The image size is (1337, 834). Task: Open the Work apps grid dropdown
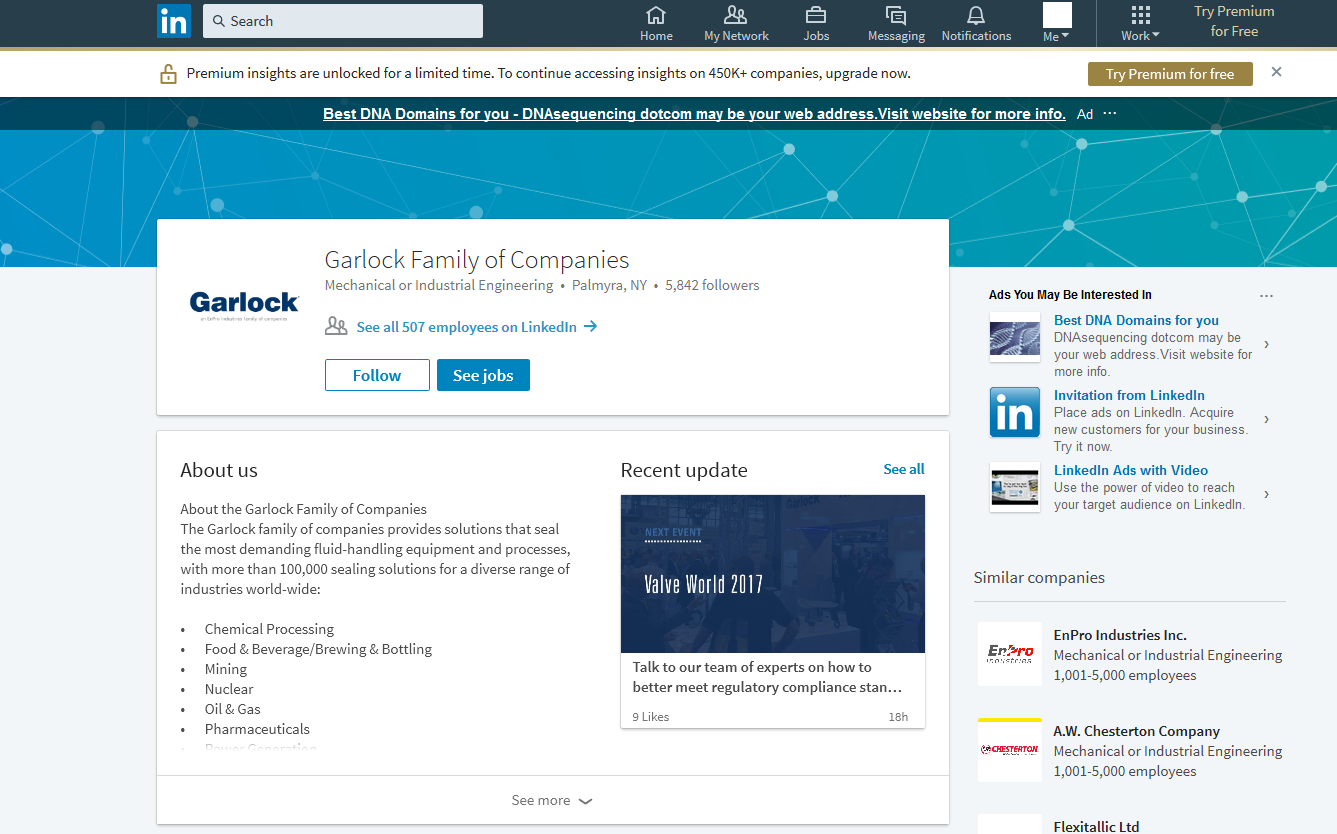pyautogui.click(x=1140, y=23)
